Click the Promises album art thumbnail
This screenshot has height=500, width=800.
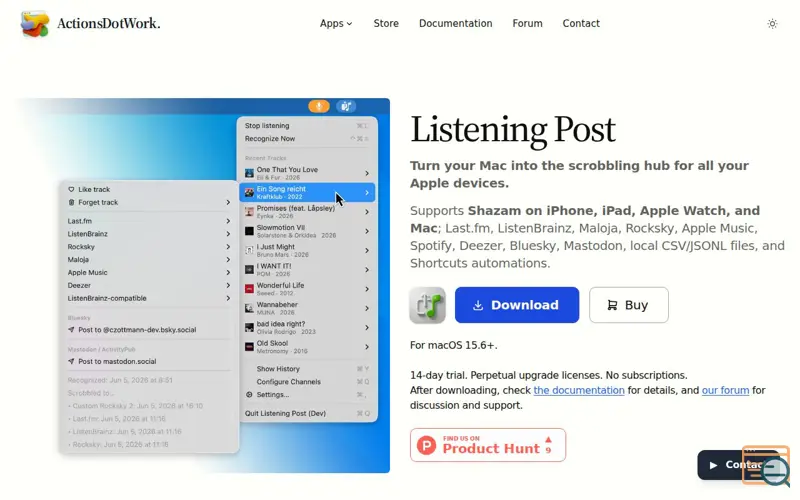pos(249,212)
